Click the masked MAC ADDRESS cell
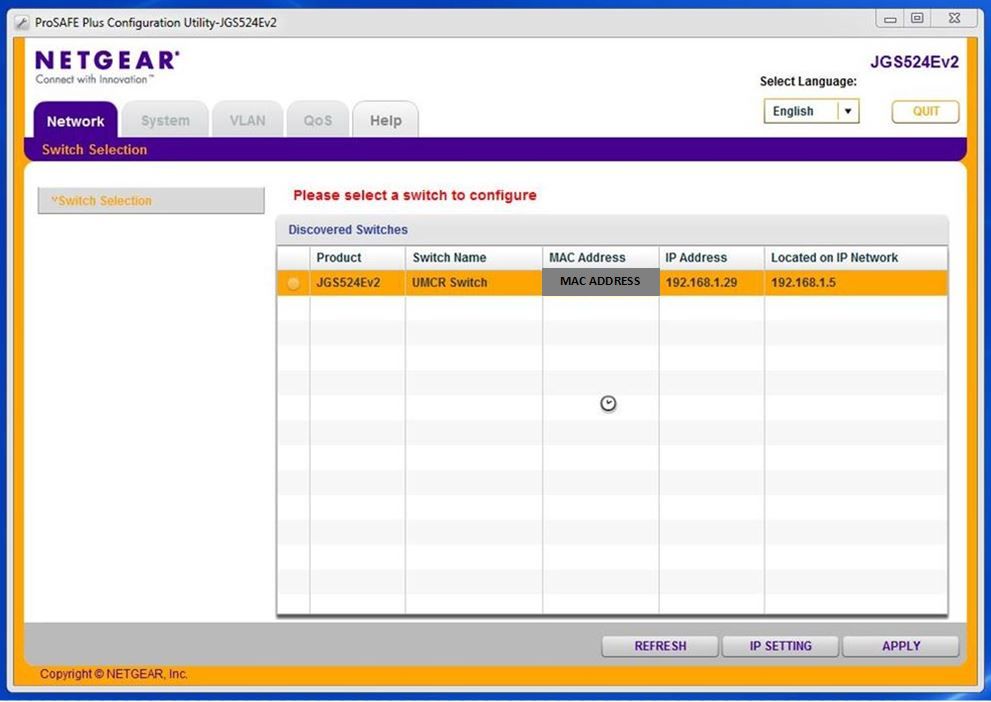Image resolution: width=991 pixels, height=702 pixels. click(x=600, y=282)
